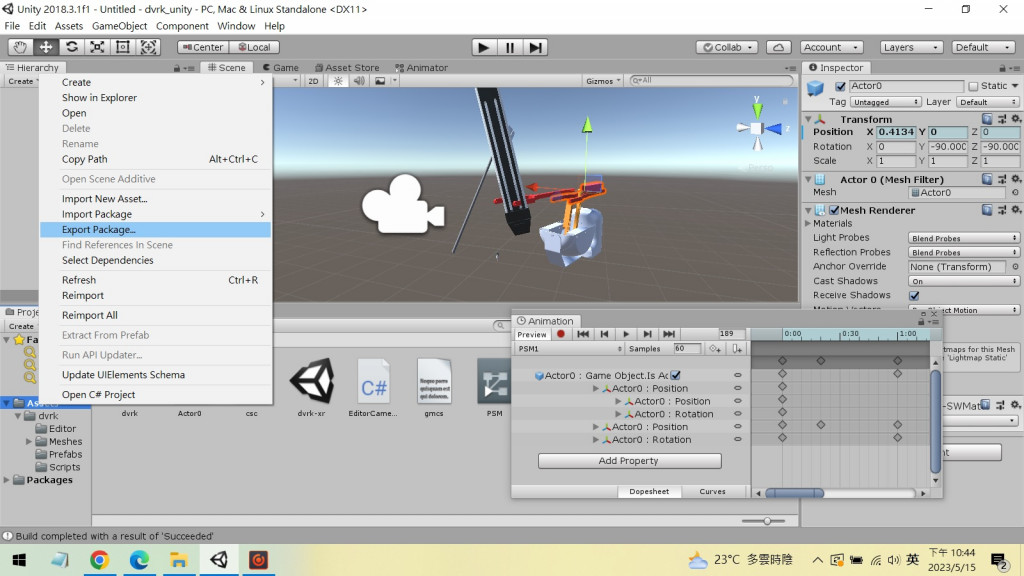Image resolution: width=1024 pixels, height=576 pixels.
Task: Click the Pause button in main toolbar
Action: tap(509, 47)
